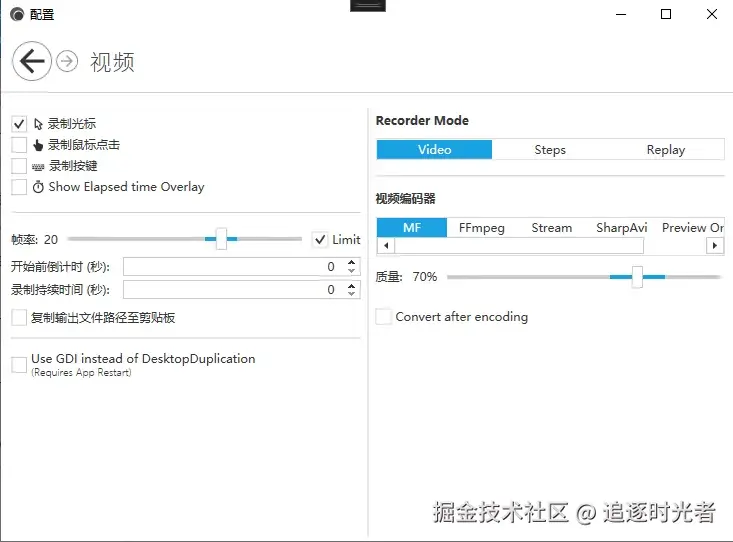Select the SharpAvi encoder tab

621,228
